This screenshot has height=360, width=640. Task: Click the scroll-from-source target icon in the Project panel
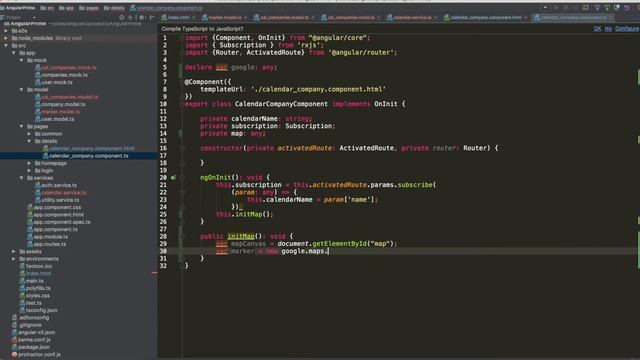coord(122,18)
